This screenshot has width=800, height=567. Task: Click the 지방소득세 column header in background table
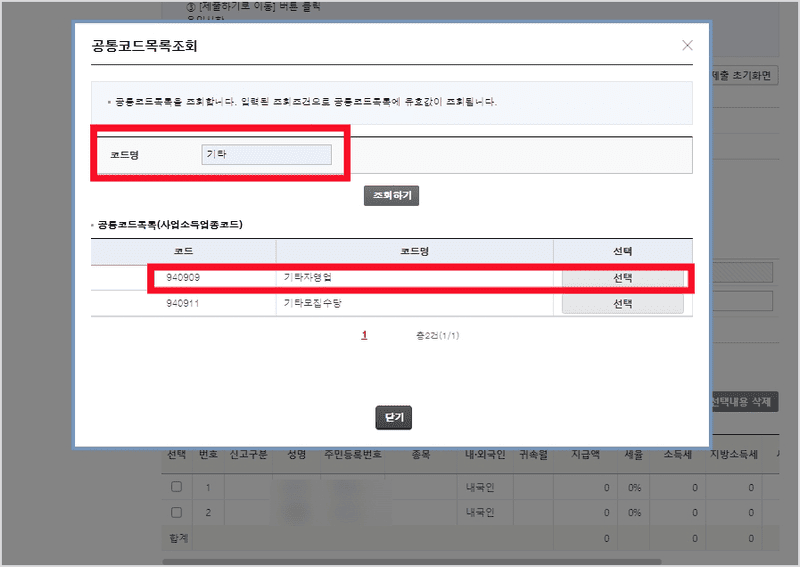pos(734,454)
